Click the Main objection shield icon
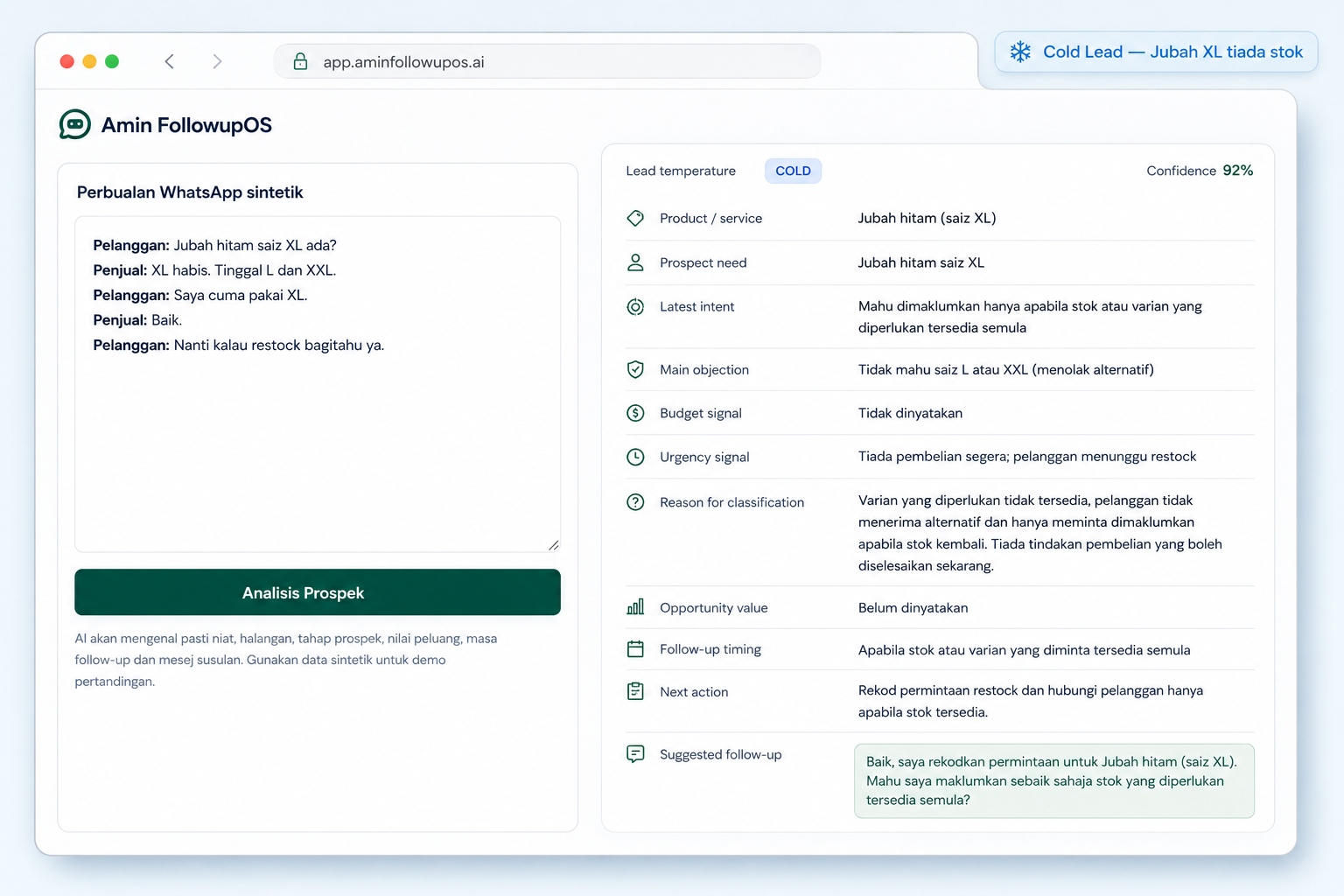The image size is (1344, 896). 635,369
